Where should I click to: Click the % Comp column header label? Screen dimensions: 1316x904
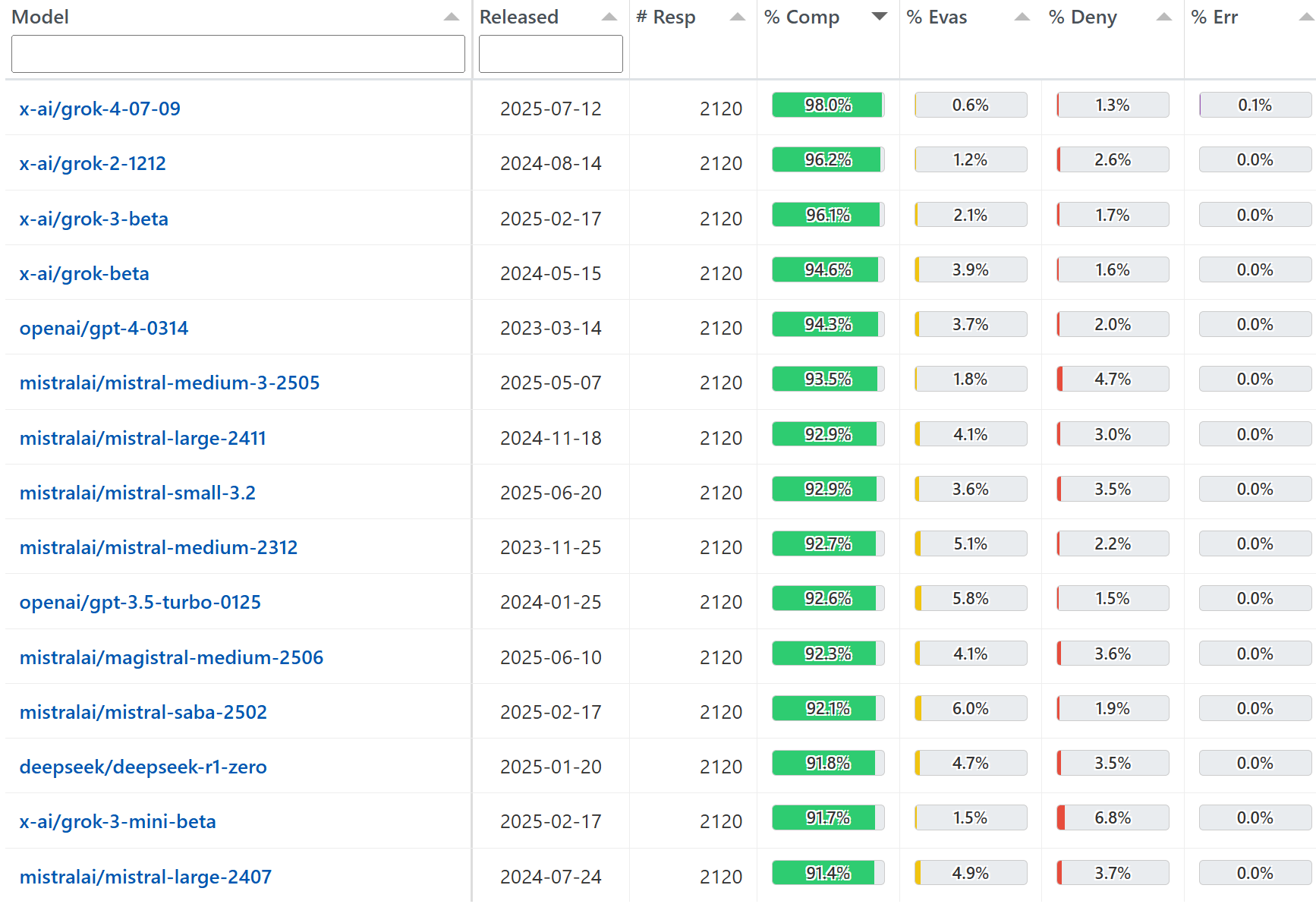pos(801,17)
